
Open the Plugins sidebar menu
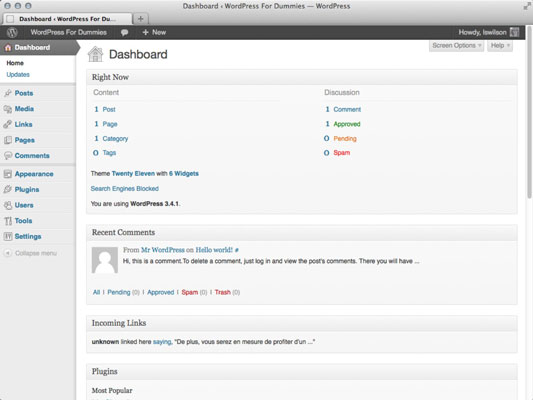tap(27, 190)
